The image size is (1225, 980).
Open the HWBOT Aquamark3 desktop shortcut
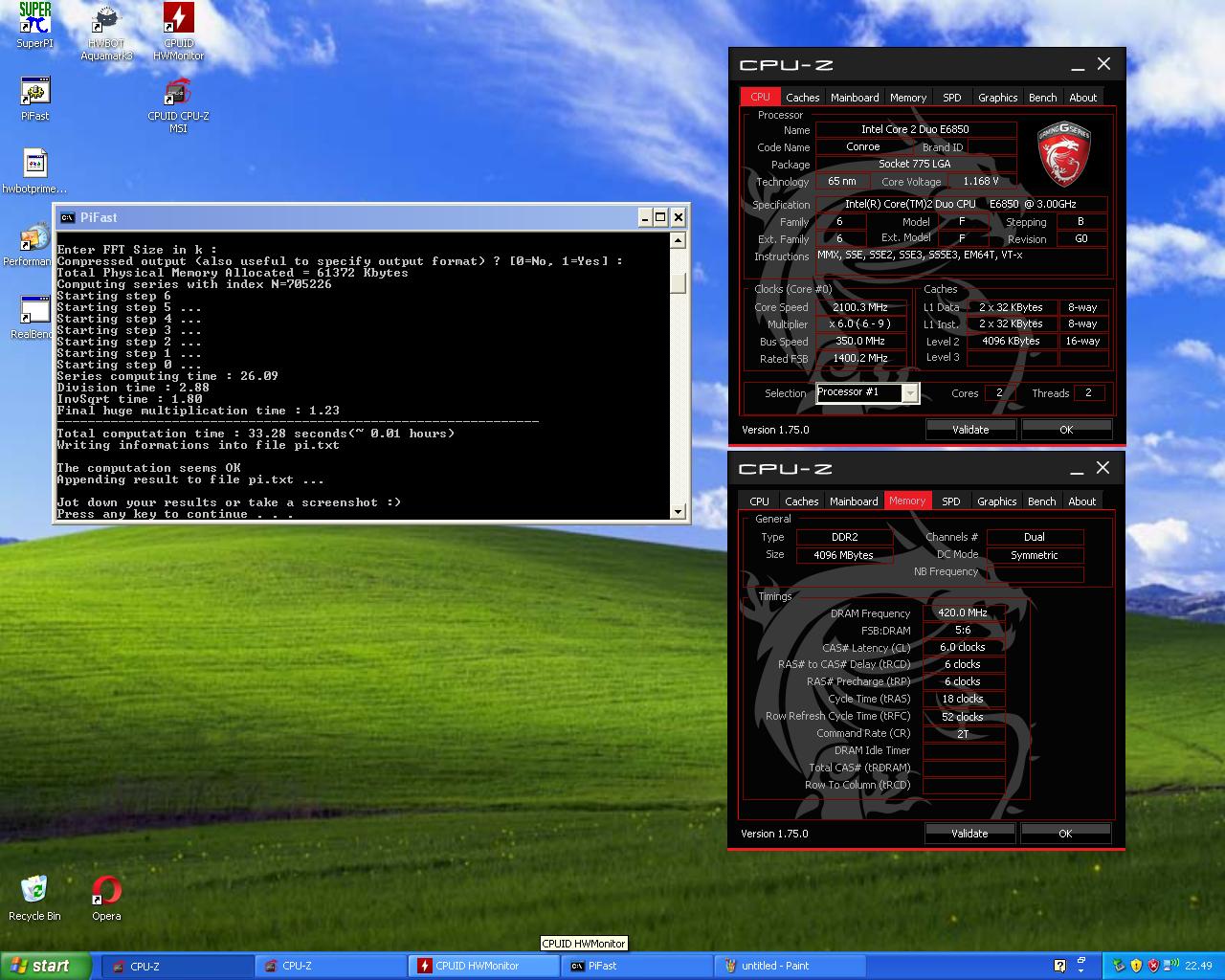click(106, 32)
